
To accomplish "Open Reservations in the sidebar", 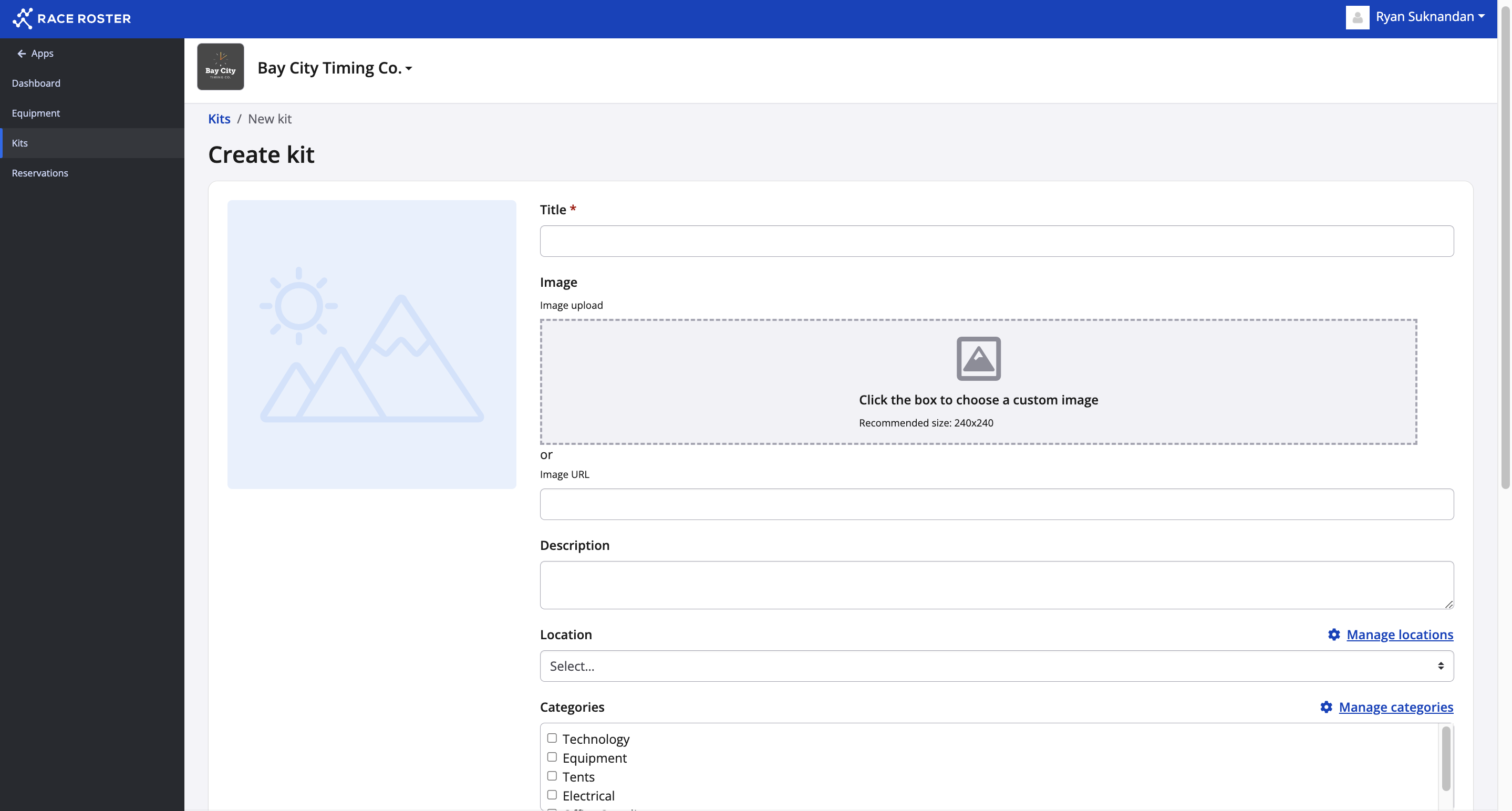I will 40,173.
